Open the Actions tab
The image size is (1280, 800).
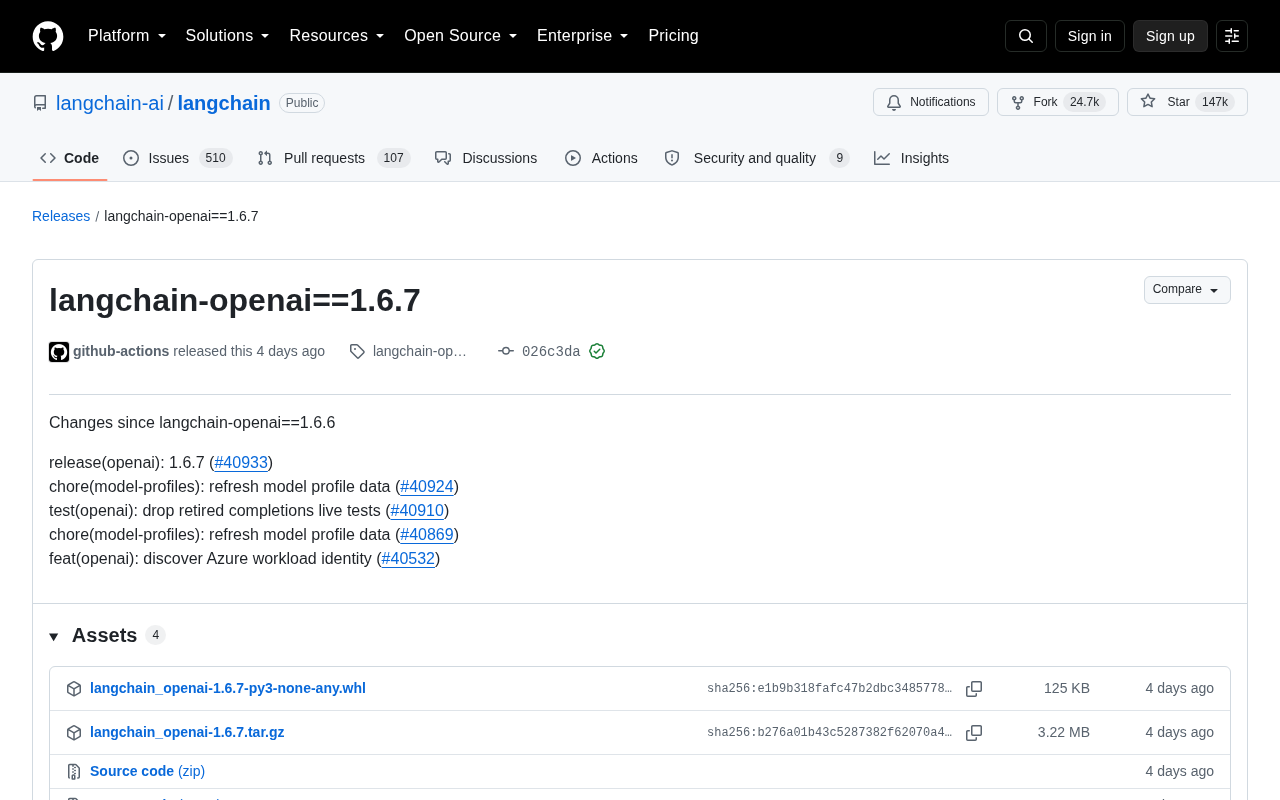(601, 158)
